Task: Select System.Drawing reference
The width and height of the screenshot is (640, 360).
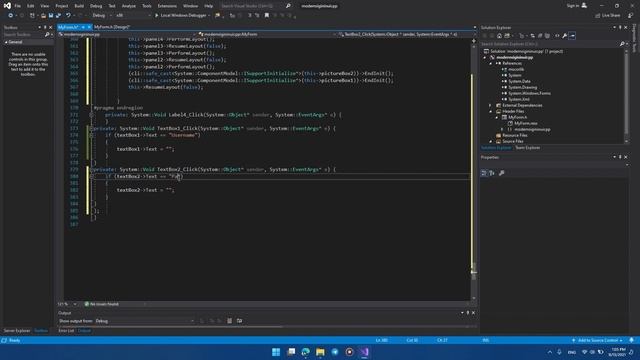Action: coord(522,87)
